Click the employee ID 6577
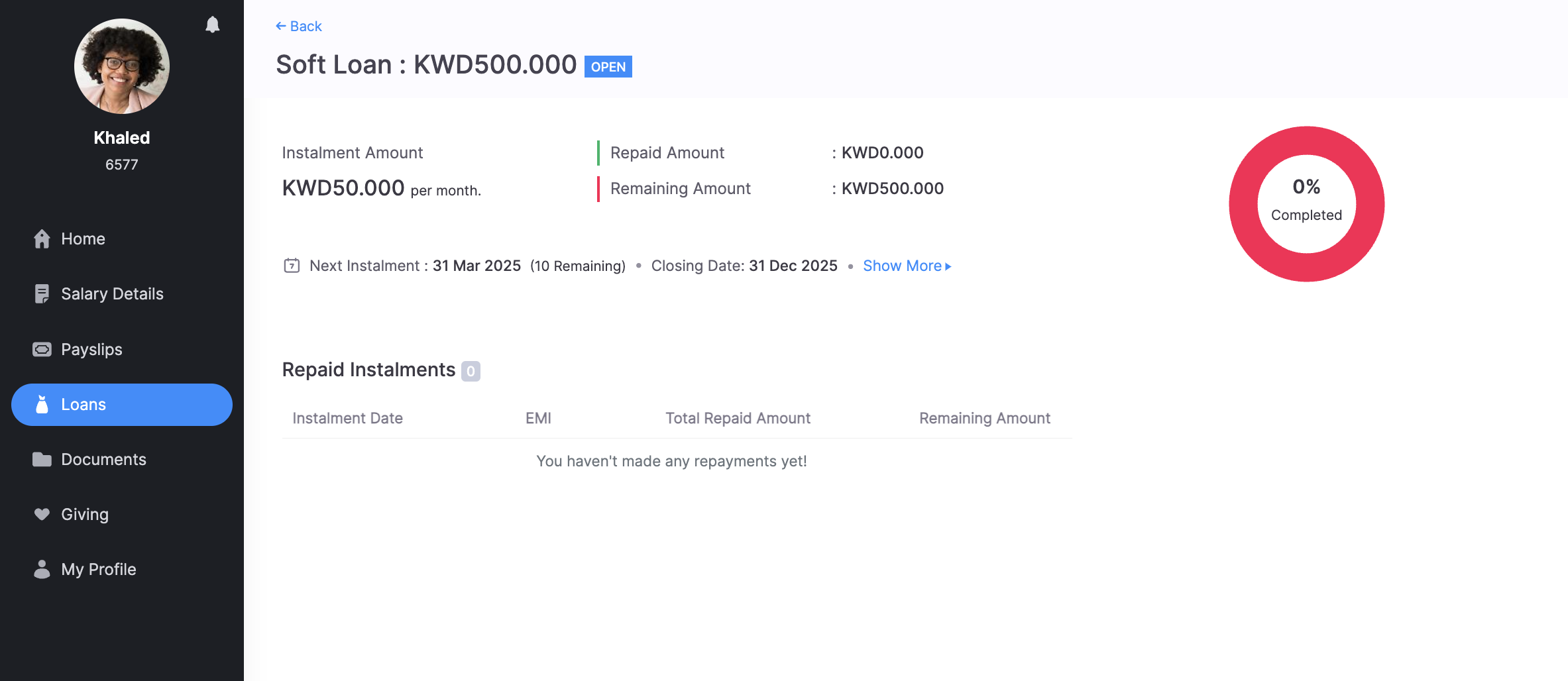This screenshot has height=681, width=1568. tap(122, 164)
